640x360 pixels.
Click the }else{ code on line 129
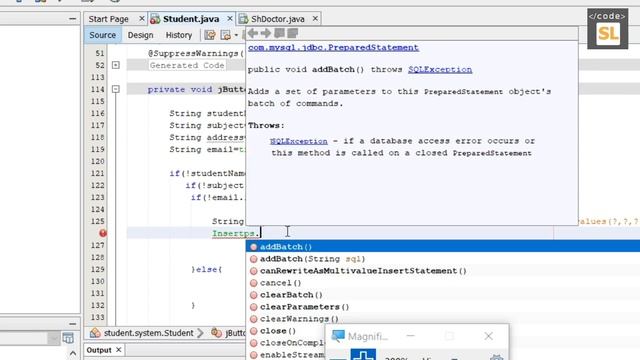[x=207, y=269]
